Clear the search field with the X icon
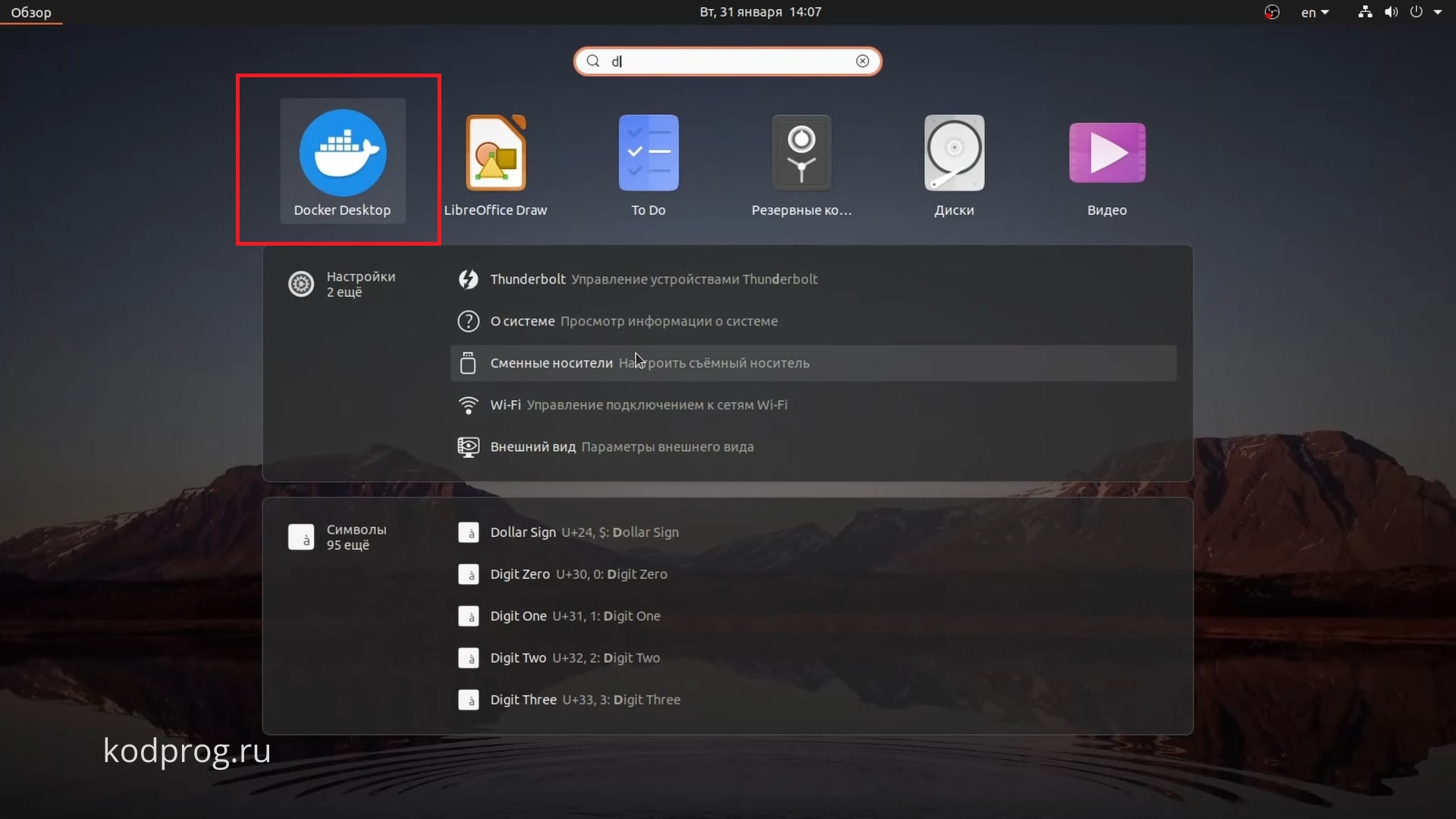The image size is (1456, 819). (862, 61)
